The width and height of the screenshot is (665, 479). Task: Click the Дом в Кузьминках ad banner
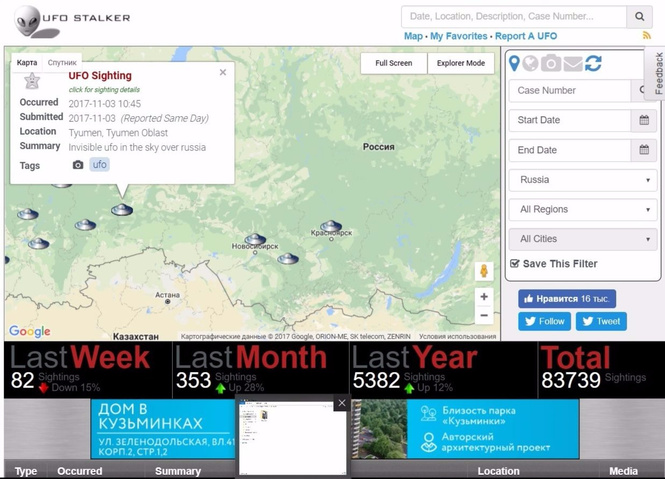(x=163, y=429)
